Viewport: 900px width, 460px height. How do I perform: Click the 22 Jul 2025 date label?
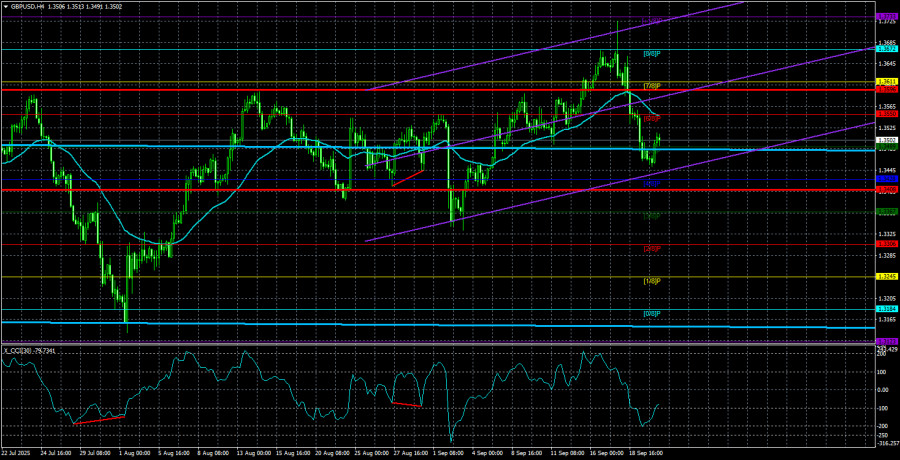pyautogui.click(x=20, y=453)
